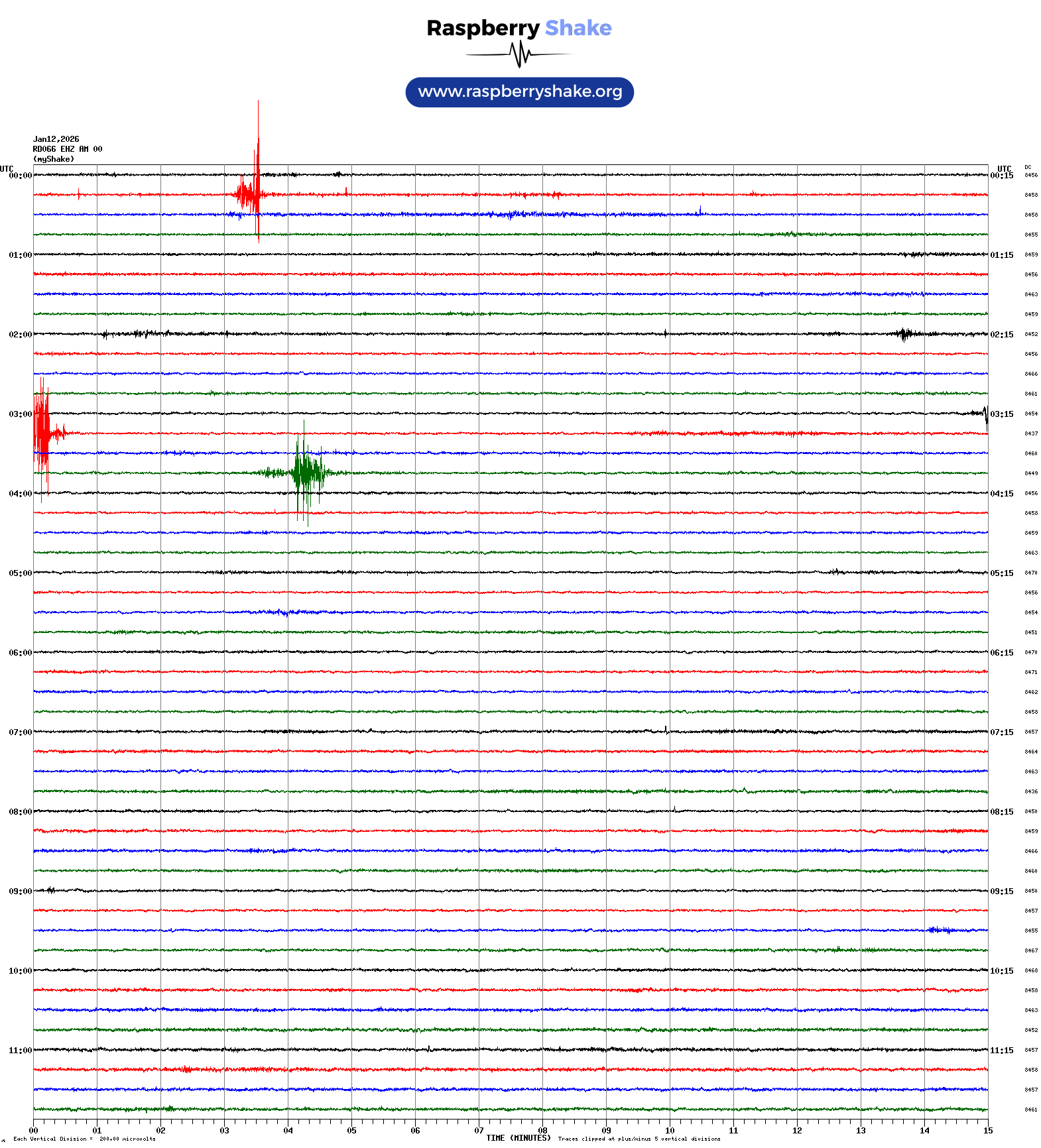The height and width of the screenshot is (1148, 1041).
Task: Click the Raspberry Shake logo title
Action: [519, 29]
